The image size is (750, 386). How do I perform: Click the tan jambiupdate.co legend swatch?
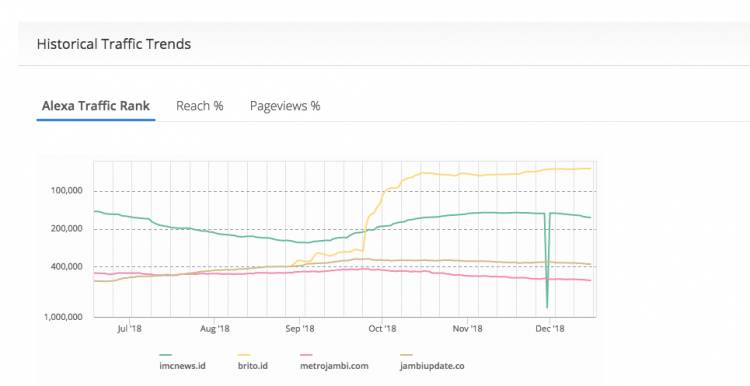click(x=406, y=355)
